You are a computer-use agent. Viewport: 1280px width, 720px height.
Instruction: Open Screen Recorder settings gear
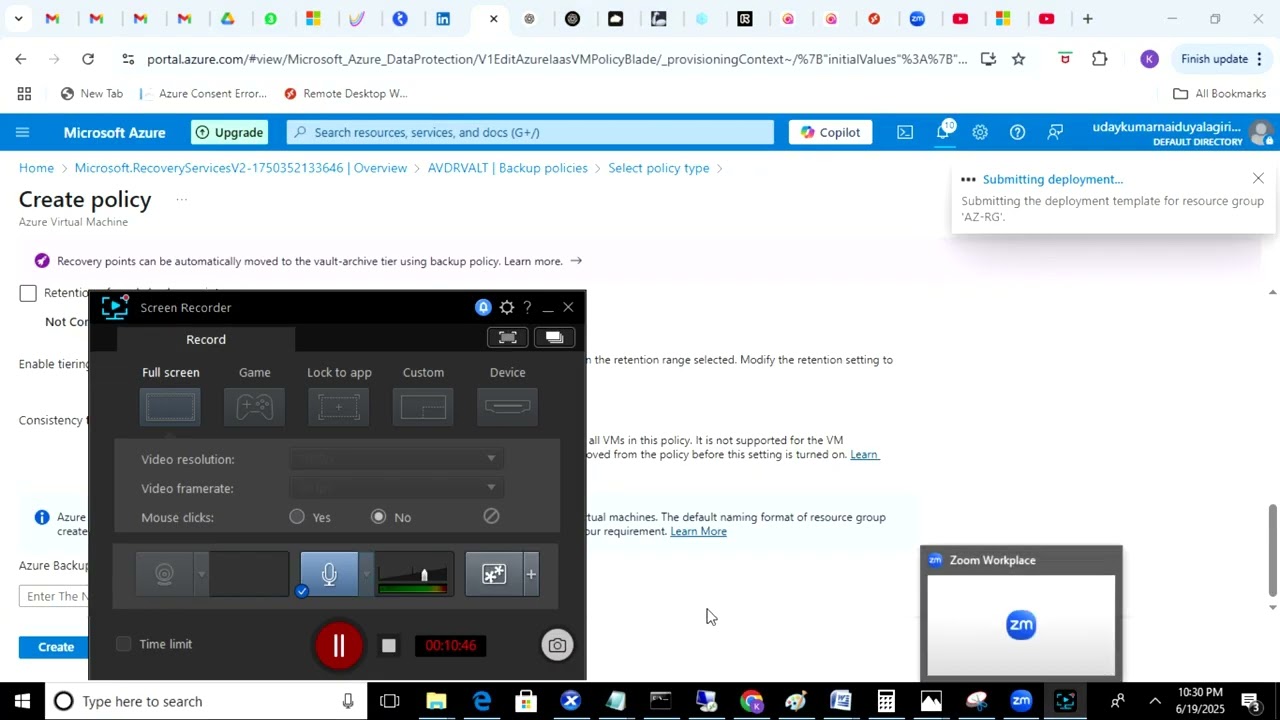pyautogui.click(x=507, y=307)
